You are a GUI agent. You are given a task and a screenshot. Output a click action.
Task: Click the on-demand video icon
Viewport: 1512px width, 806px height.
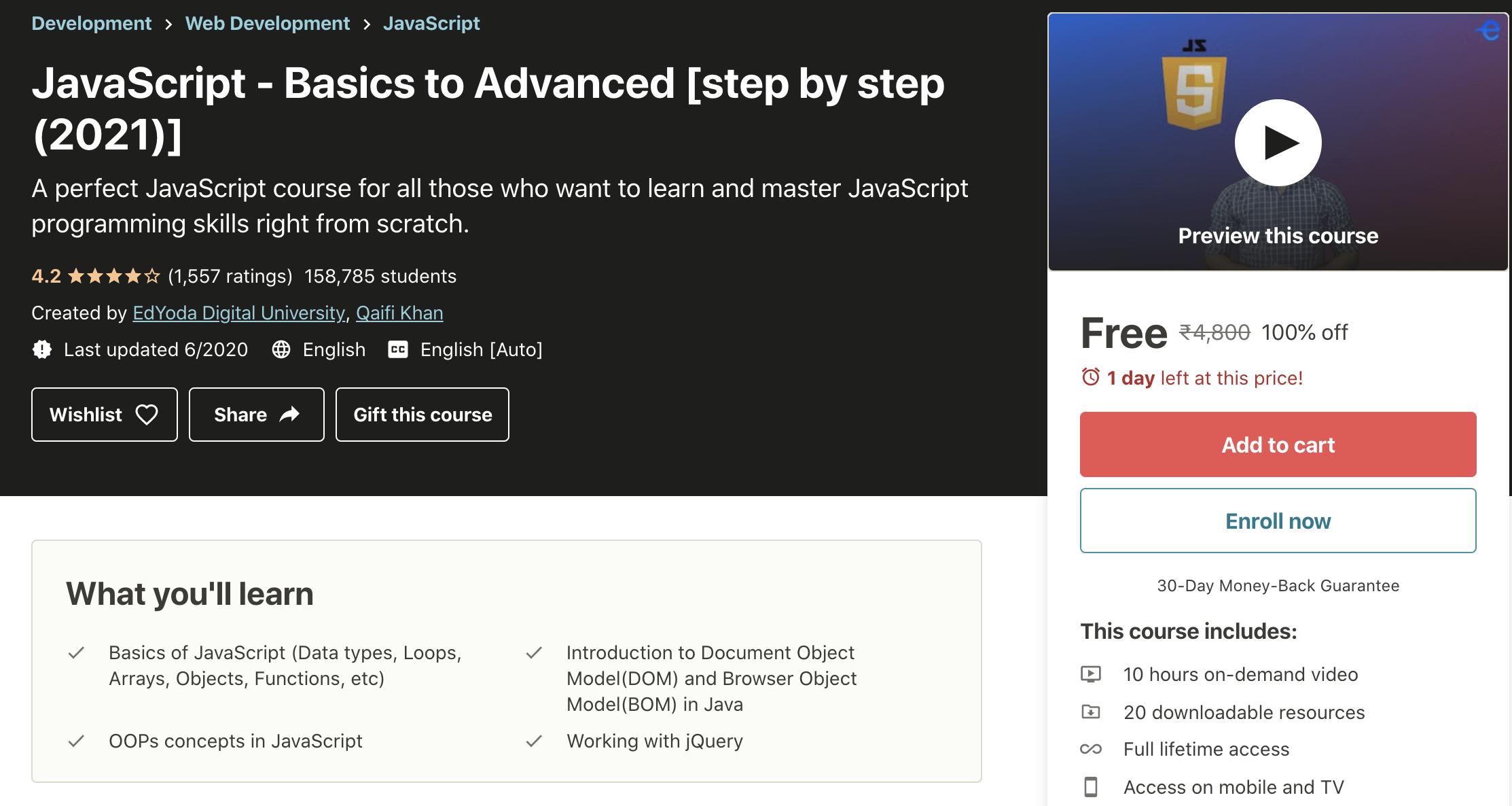(1090, 674)
